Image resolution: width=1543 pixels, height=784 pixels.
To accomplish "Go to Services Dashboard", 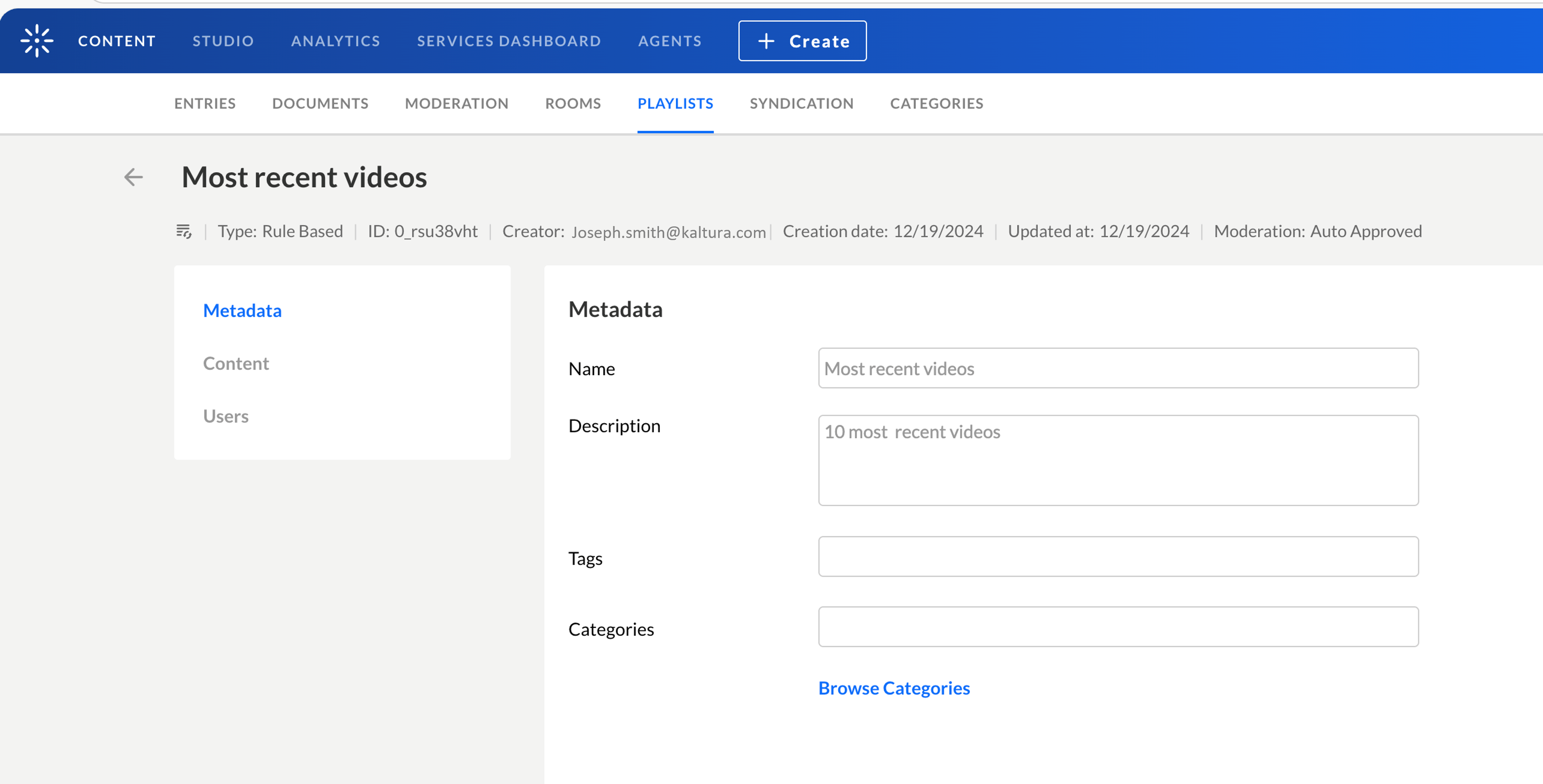I will [x=508, y=41].
